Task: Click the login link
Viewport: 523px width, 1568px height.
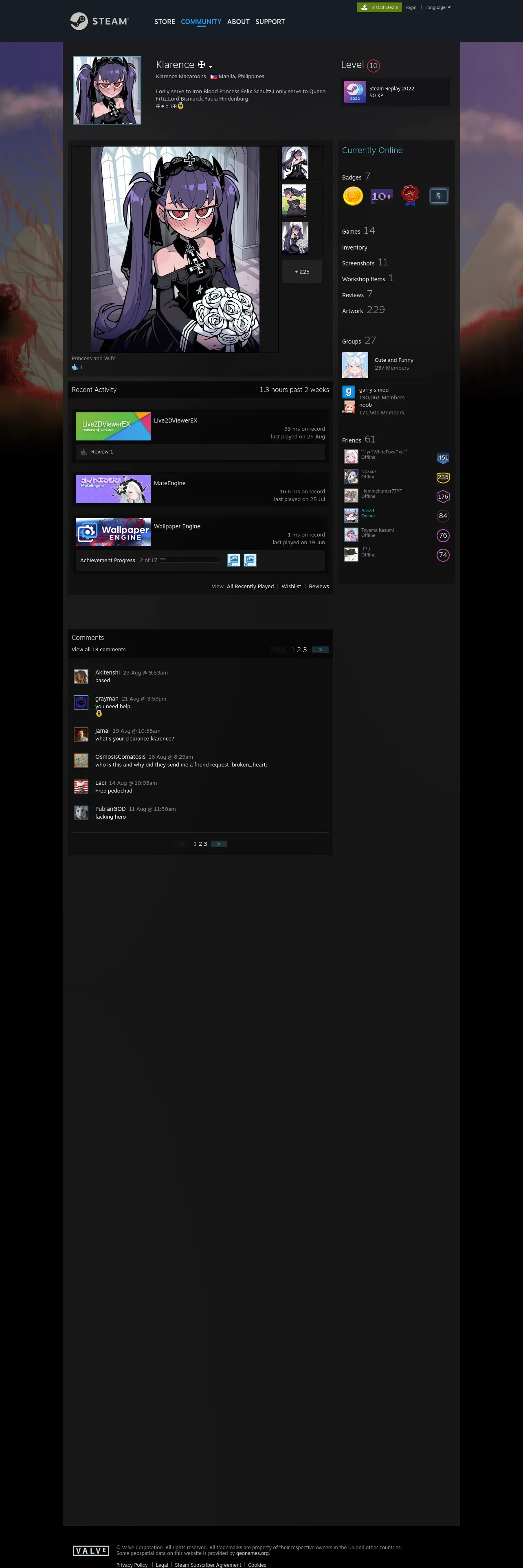Action: pos(411,7)
